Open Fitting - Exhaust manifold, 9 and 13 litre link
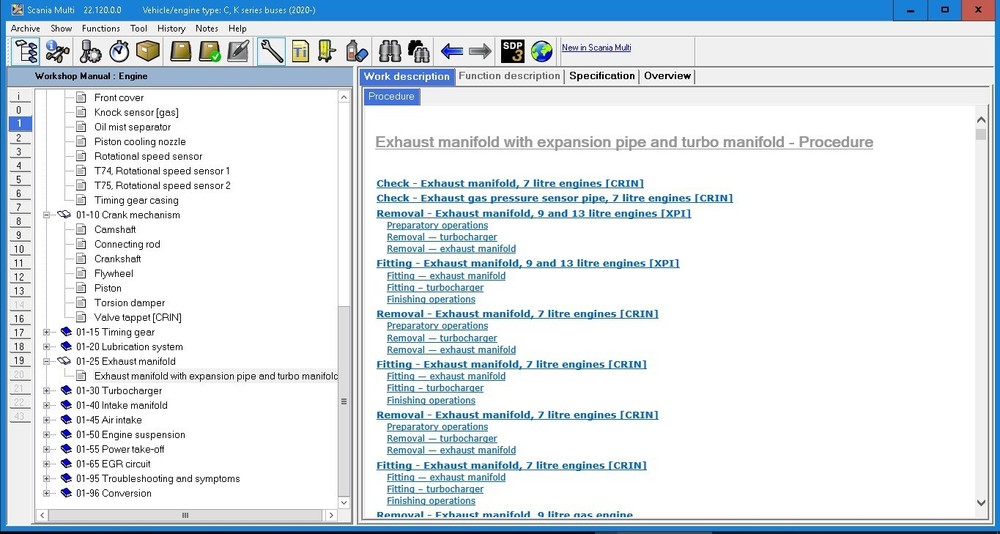This screenshot has height=534, width=1000. [527, 263]
